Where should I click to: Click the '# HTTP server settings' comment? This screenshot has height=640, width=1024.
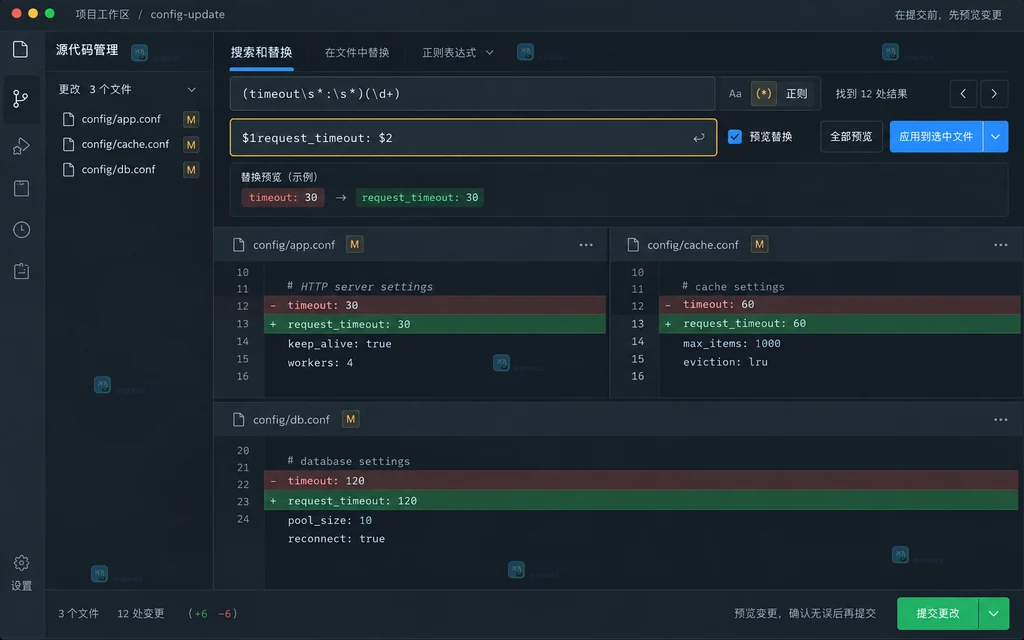[x=360, y=287]
